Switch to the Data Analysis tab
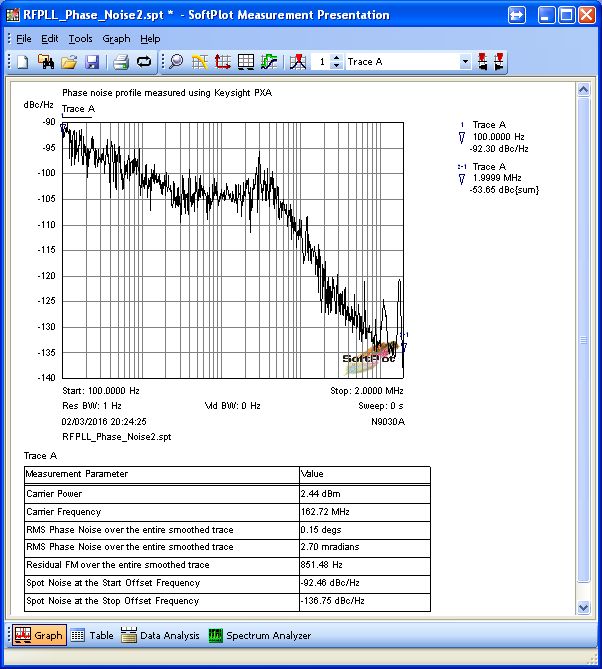This screenshot has height=669, width=602. click(x=160, y=635)
